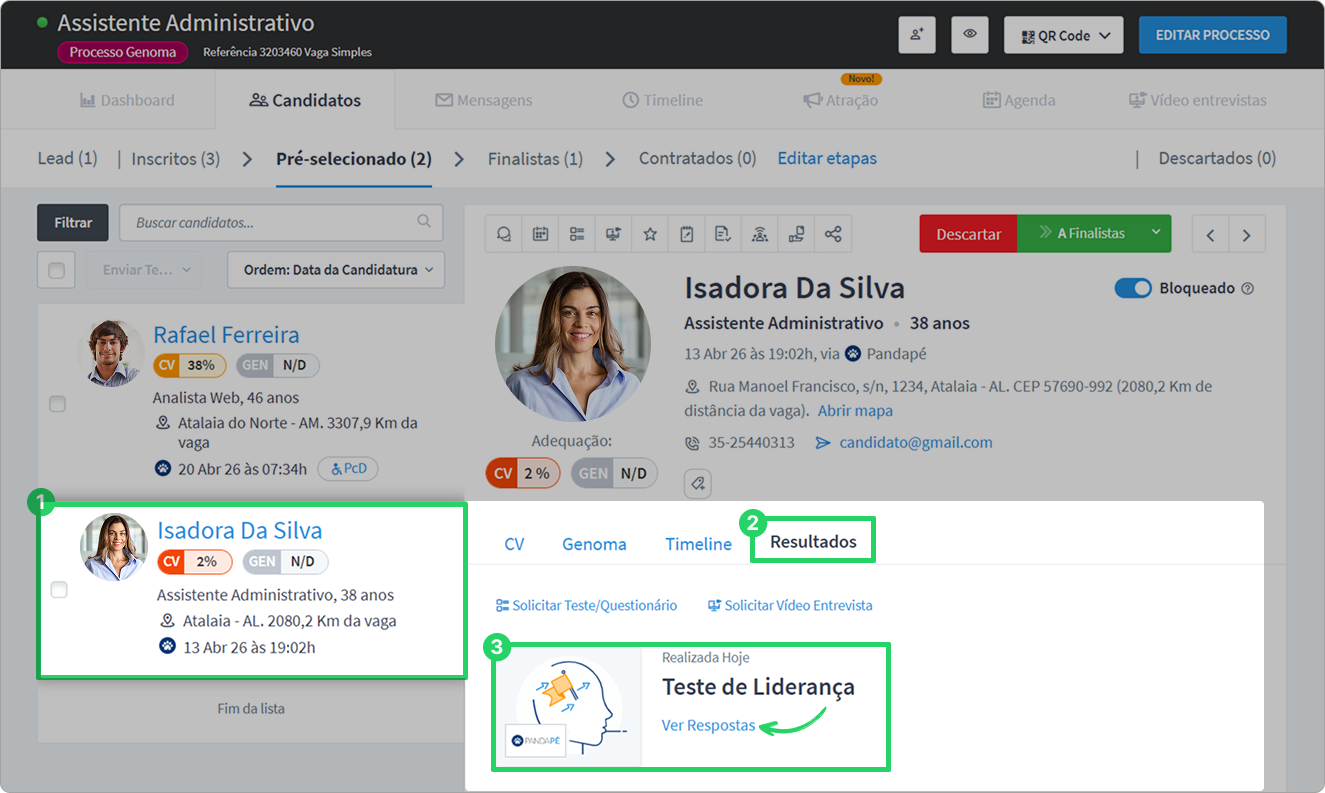Expand Ordem: Data da Candidatura dropdown

336,270
